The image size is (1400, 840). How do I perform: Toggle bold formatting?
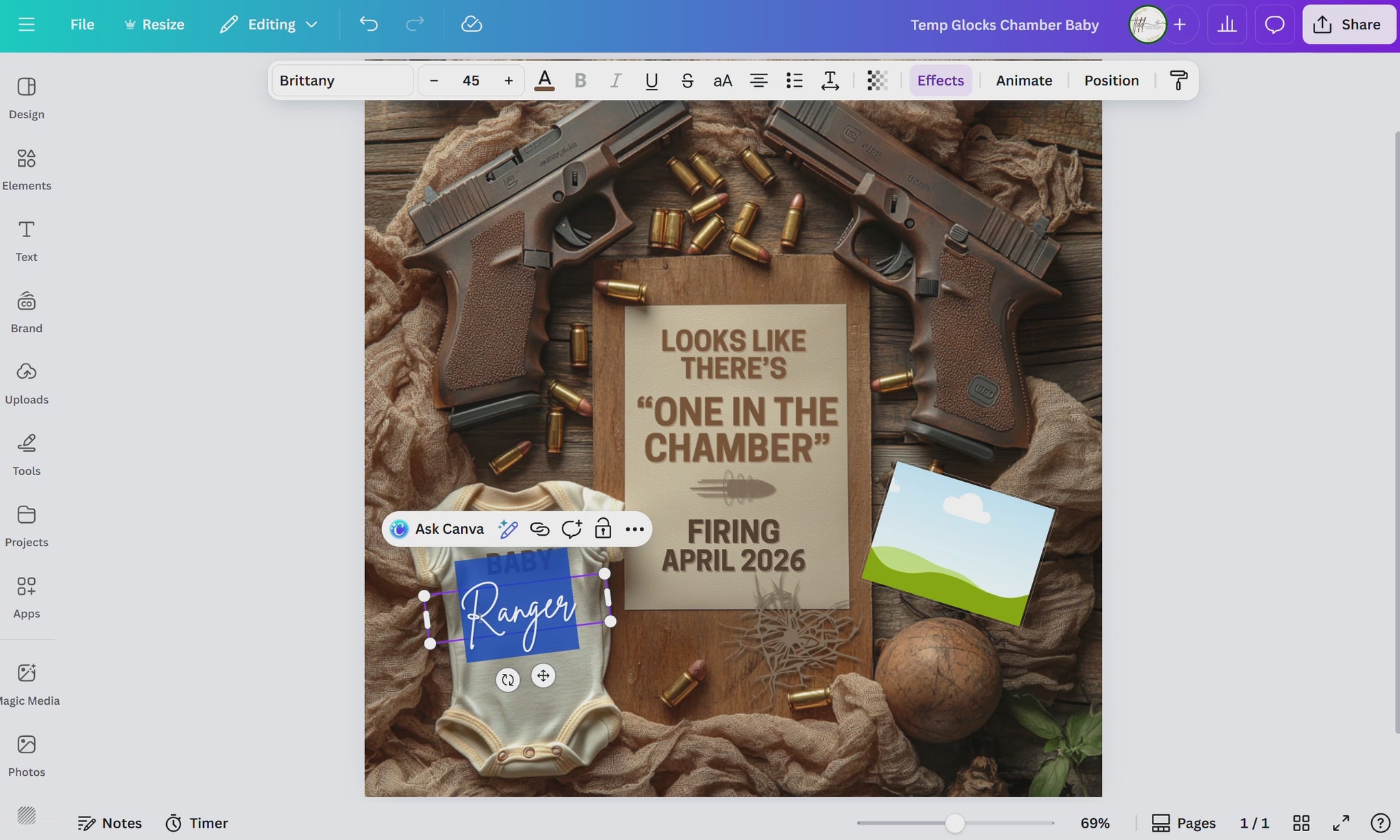pos(580,81)
